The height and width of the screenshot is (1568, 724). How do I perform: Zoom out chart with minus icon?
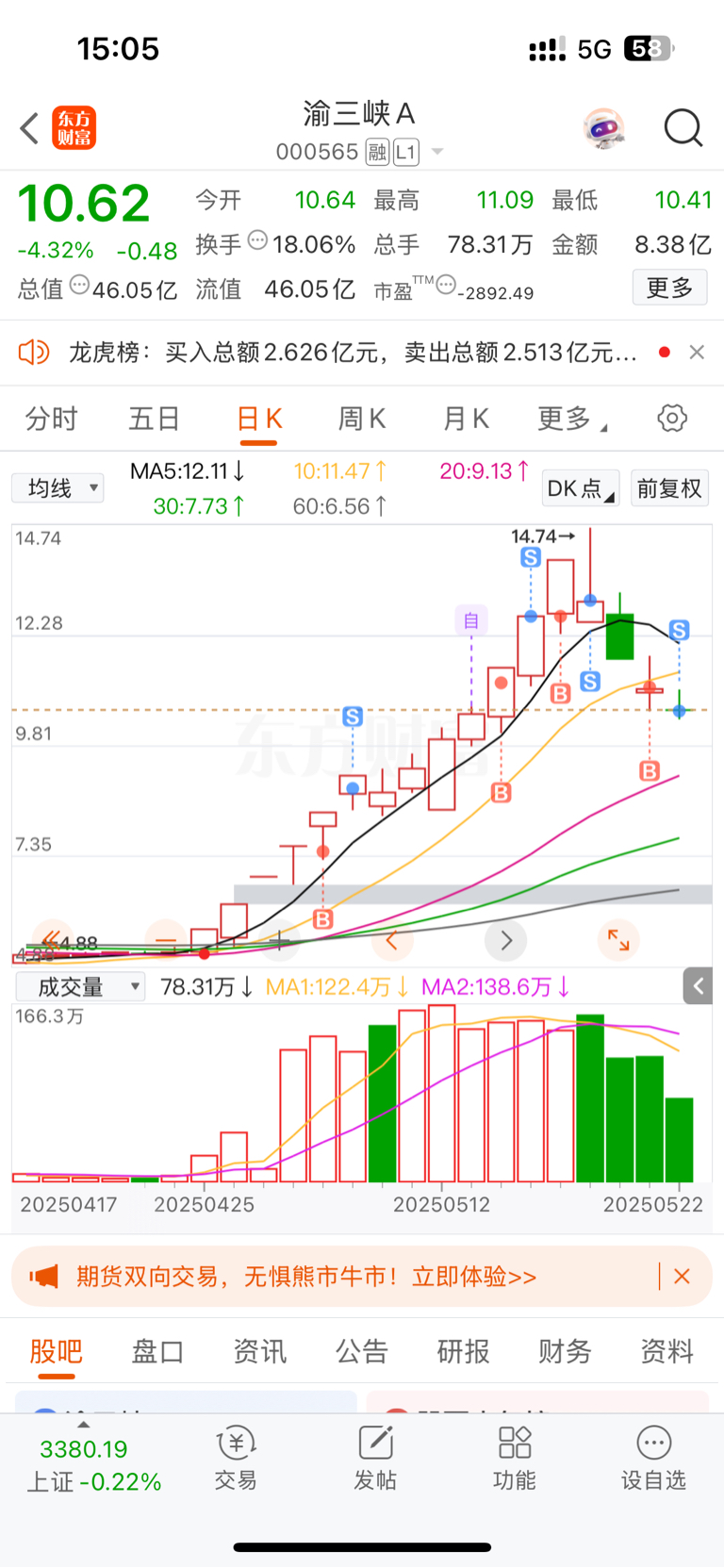(166, 940)
